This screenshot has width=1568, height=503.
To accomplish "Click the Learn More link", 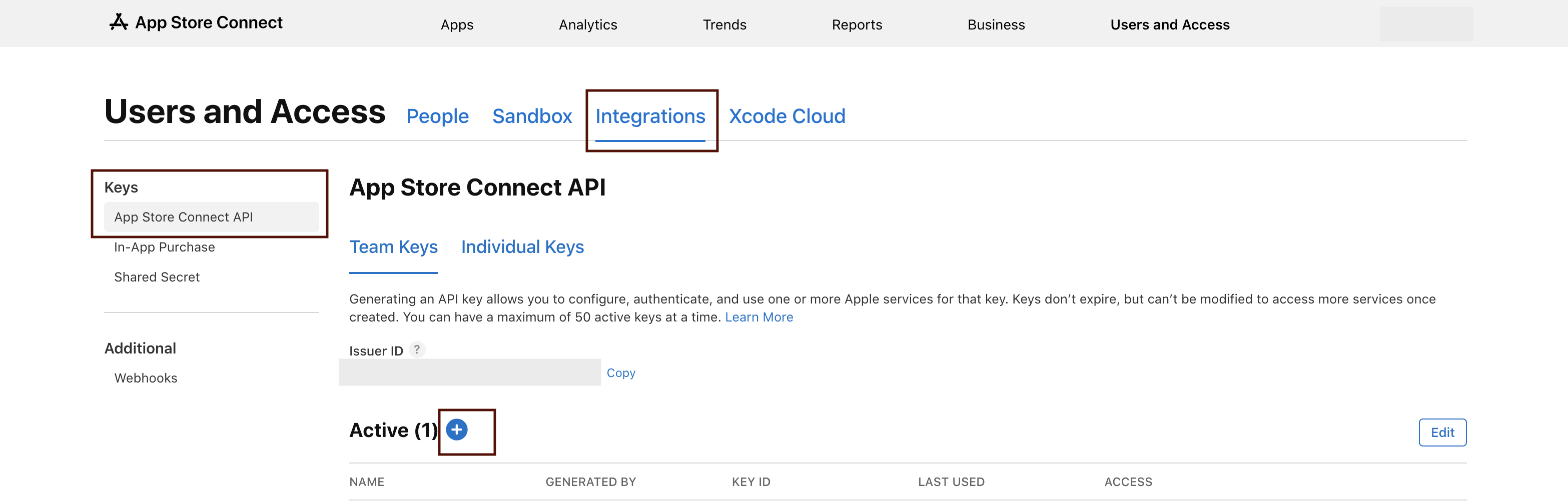I will (759, 317).
